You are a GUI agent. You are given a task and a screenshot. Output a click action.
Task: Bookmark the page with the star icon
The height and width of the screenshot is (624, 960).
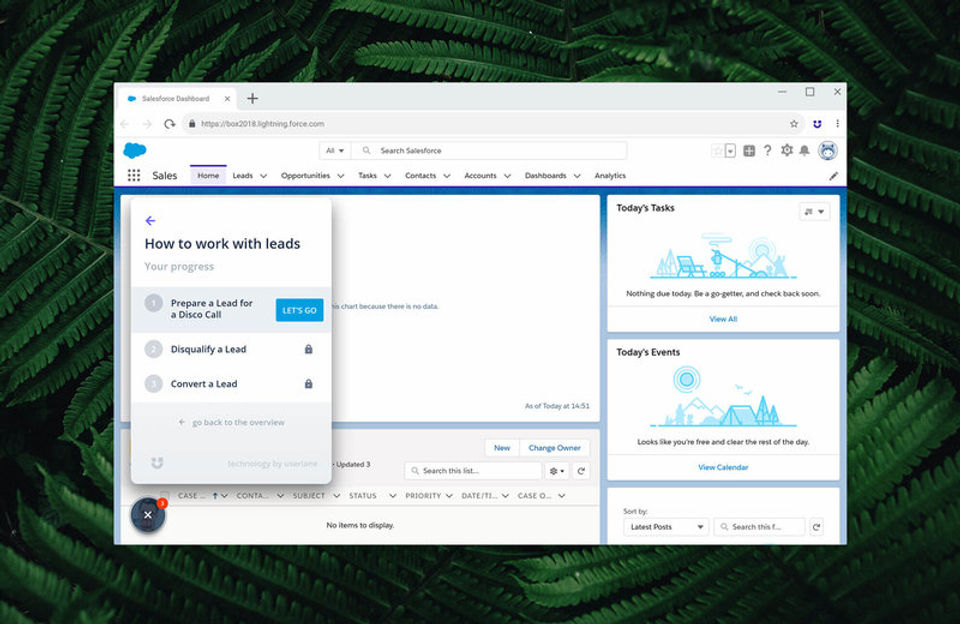tap(794, 124)
